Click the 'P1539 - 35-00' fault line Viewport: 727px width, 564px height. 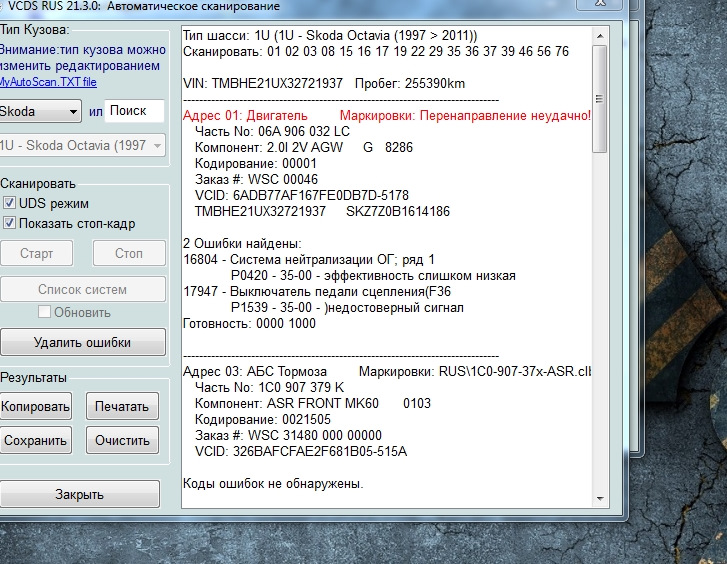tap(347, 308)
